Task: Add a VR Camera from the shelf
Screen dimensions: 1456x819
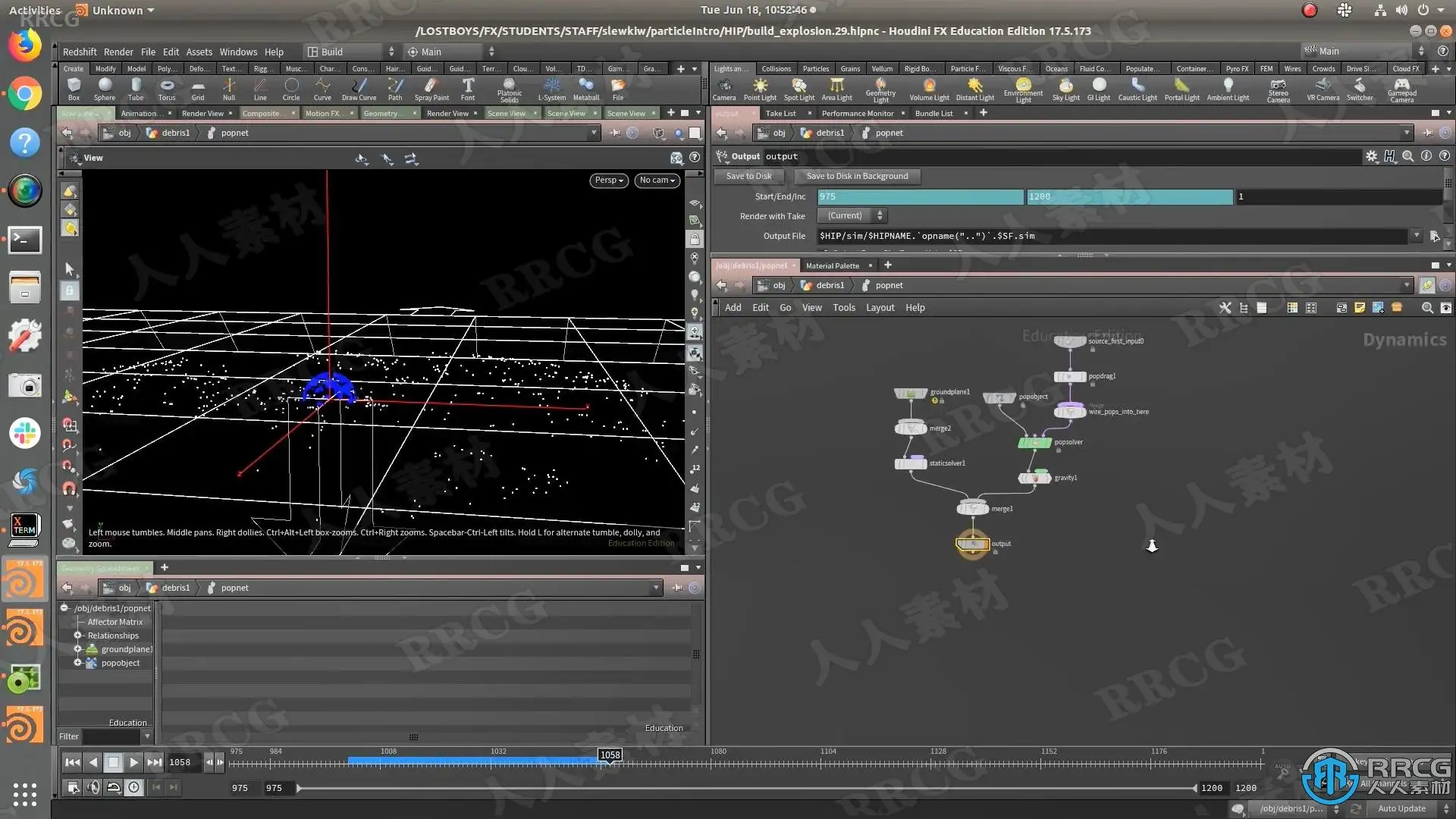Action: [x=1323, y=89]
